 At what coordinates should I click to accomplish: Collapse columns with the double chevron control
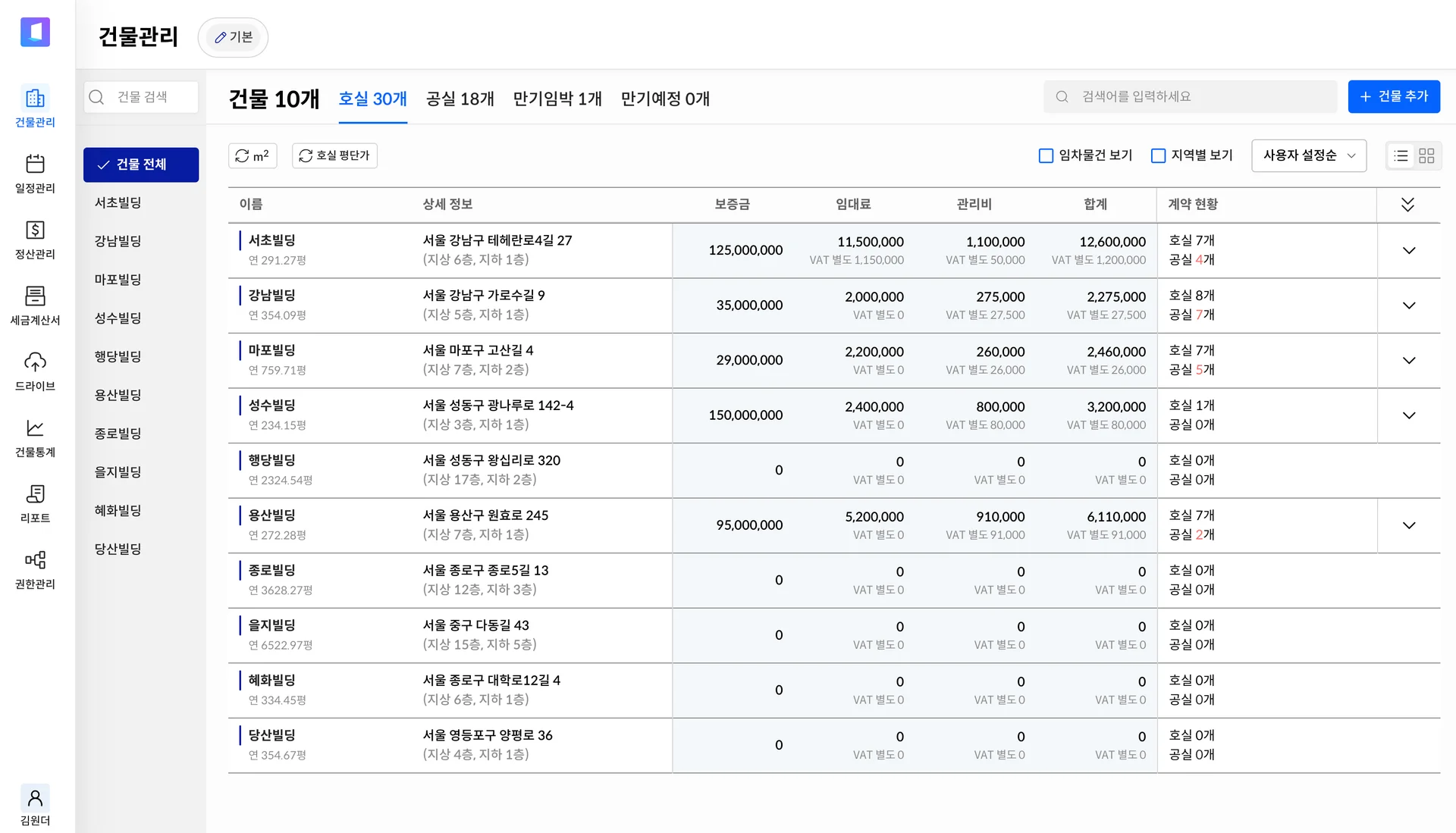[x=1408, y=204]
